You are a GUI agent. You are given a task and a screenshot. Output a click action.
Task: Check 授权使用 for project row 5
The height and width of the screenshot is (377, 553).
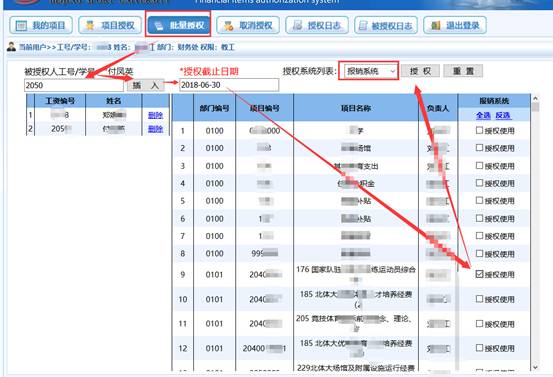(x=479, y=200)
